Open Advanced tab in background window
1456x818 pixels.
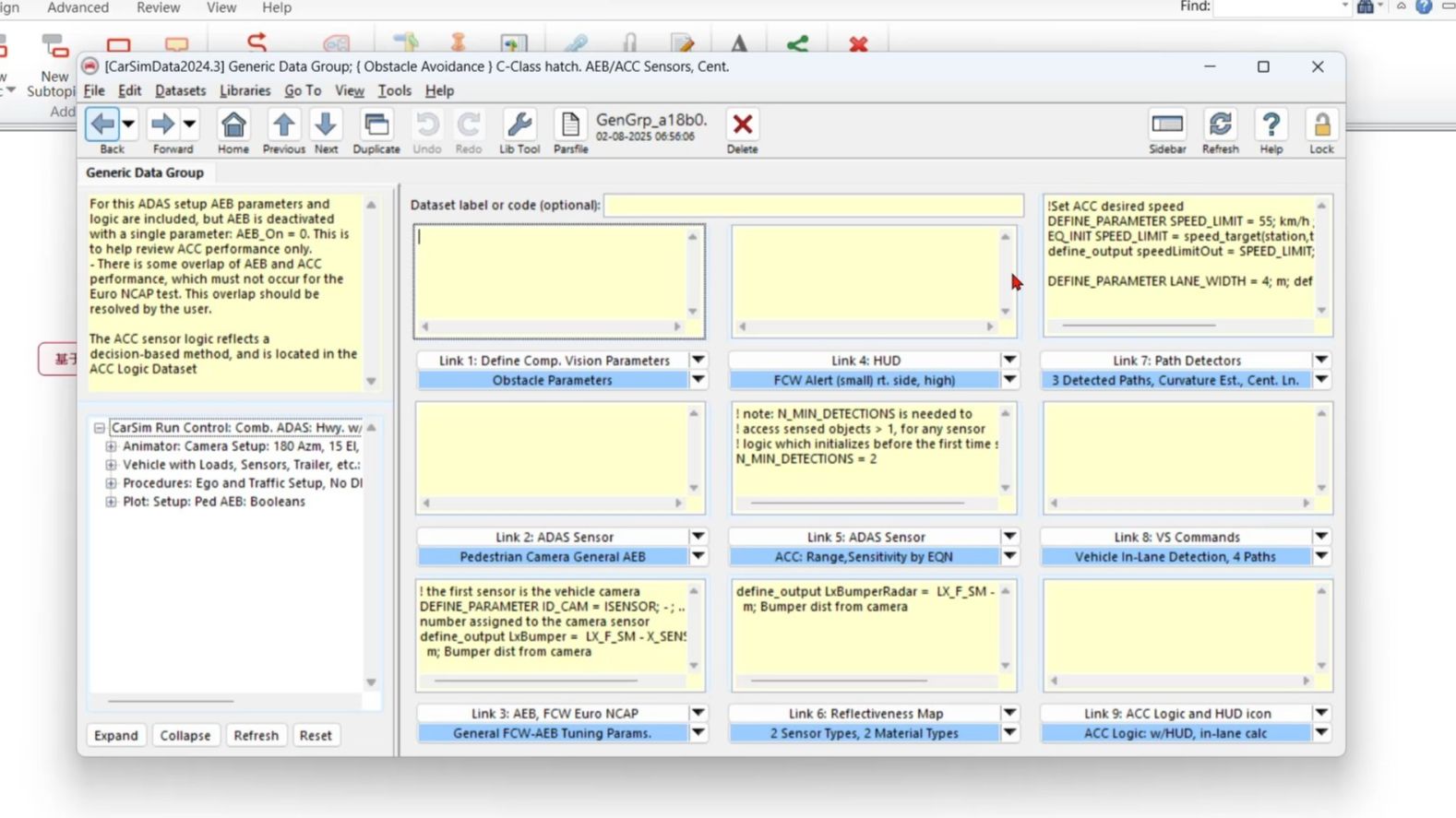click(x=78, y=7)
